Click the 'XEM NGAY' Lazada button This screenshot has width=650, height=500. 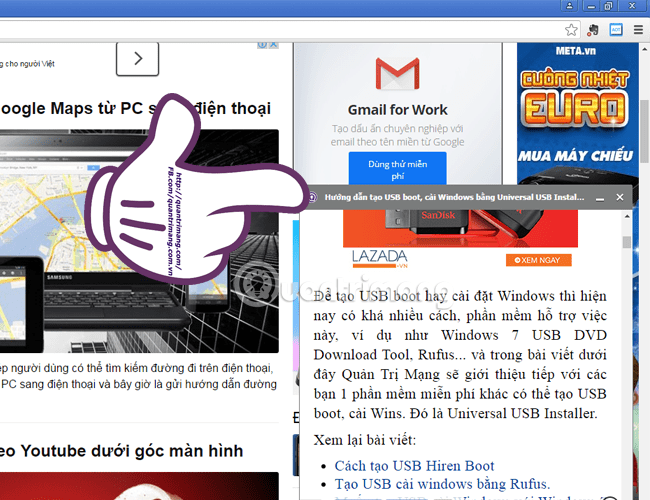[538, 260]
